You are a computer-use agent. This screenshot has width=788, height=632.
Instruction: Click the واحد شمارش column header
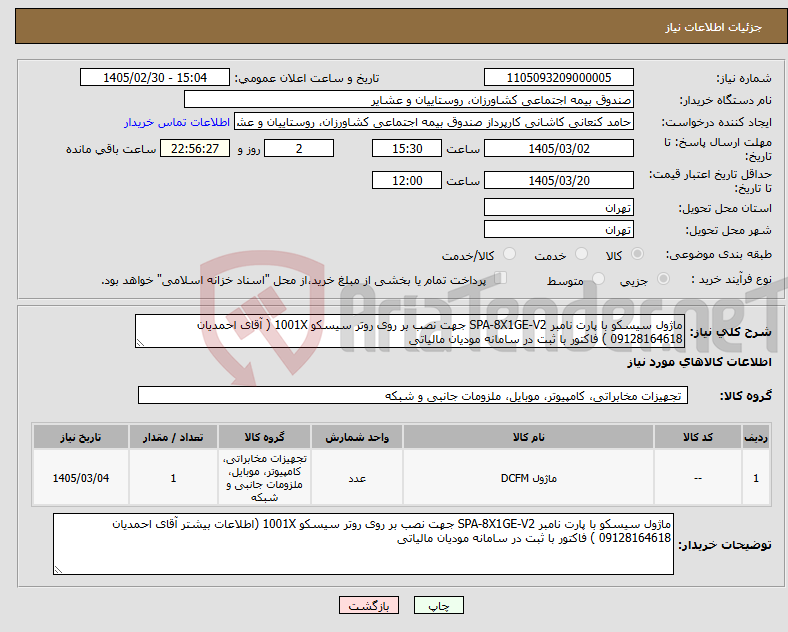coord(357,437)
